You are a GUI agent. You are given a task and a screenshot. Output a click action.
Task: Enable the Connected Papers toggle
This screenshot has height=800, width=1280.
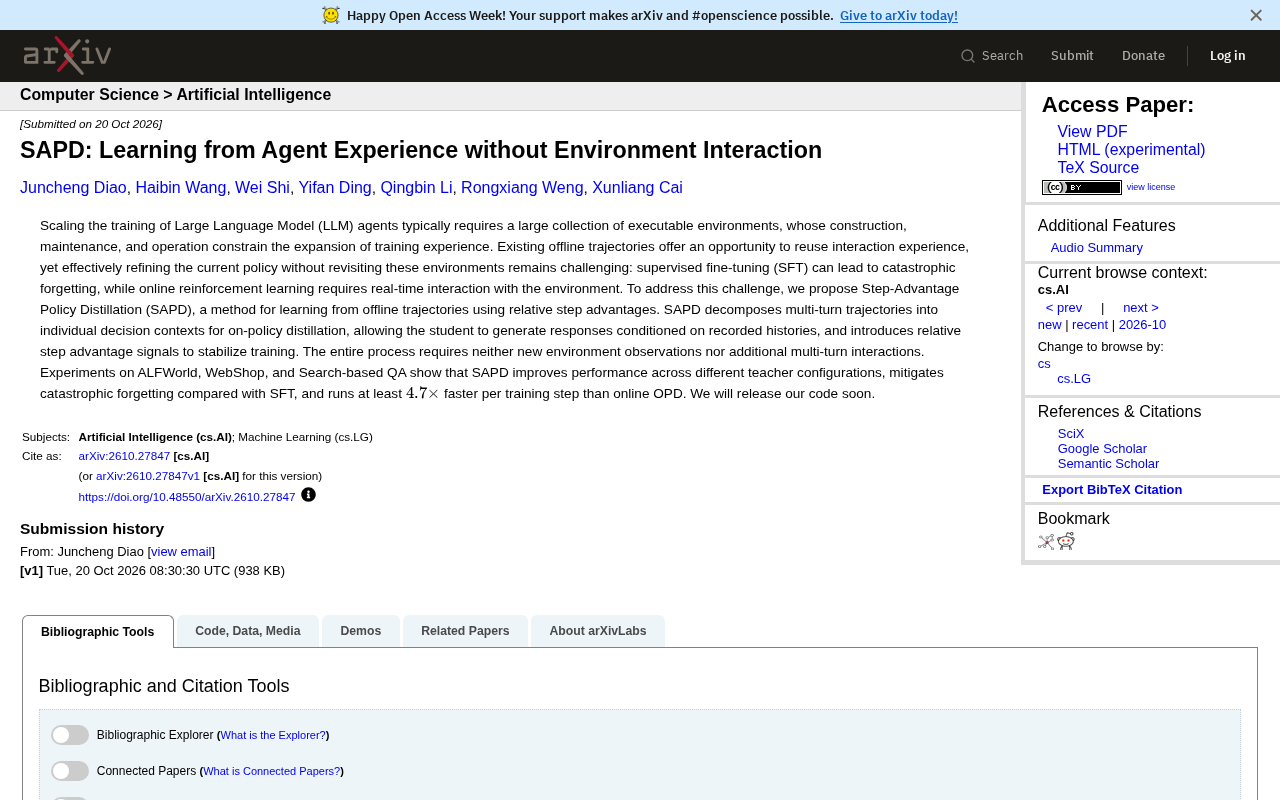coord(70,771)
